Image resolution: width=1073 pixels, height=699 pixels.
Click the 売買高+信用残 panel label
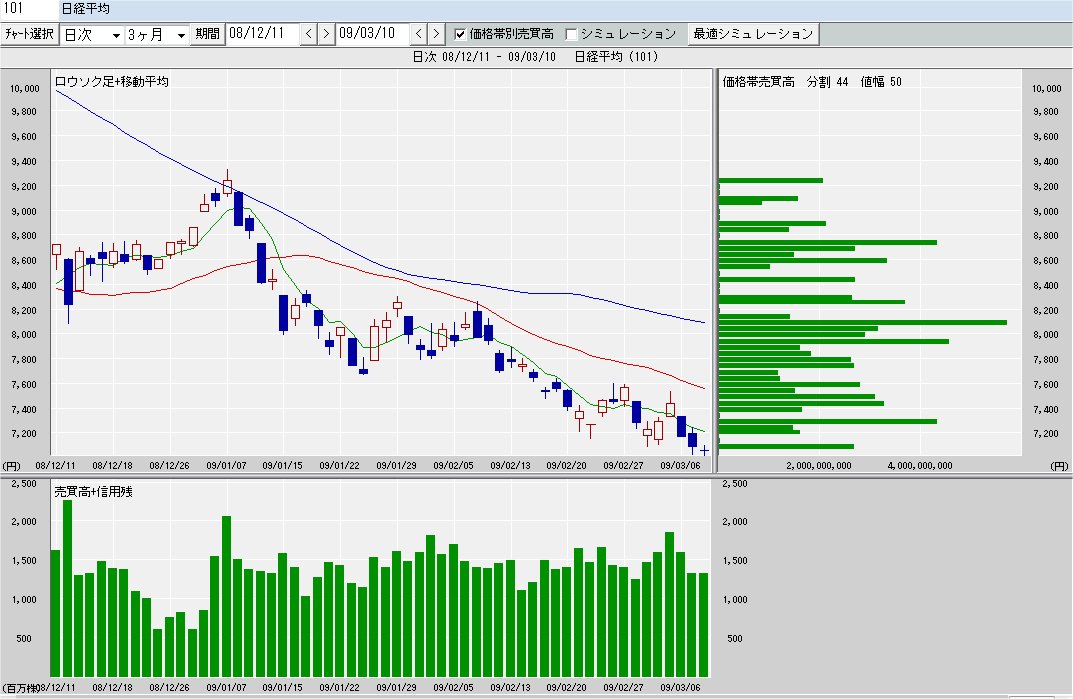[x=92, y=492]
